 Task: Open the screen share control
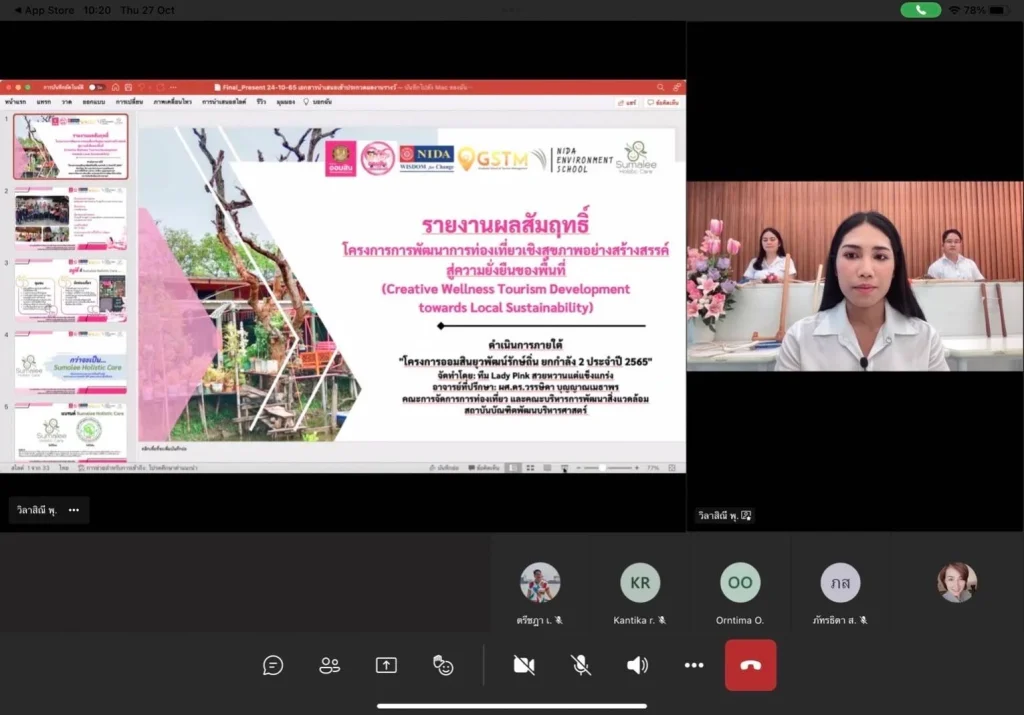(386, 665)
